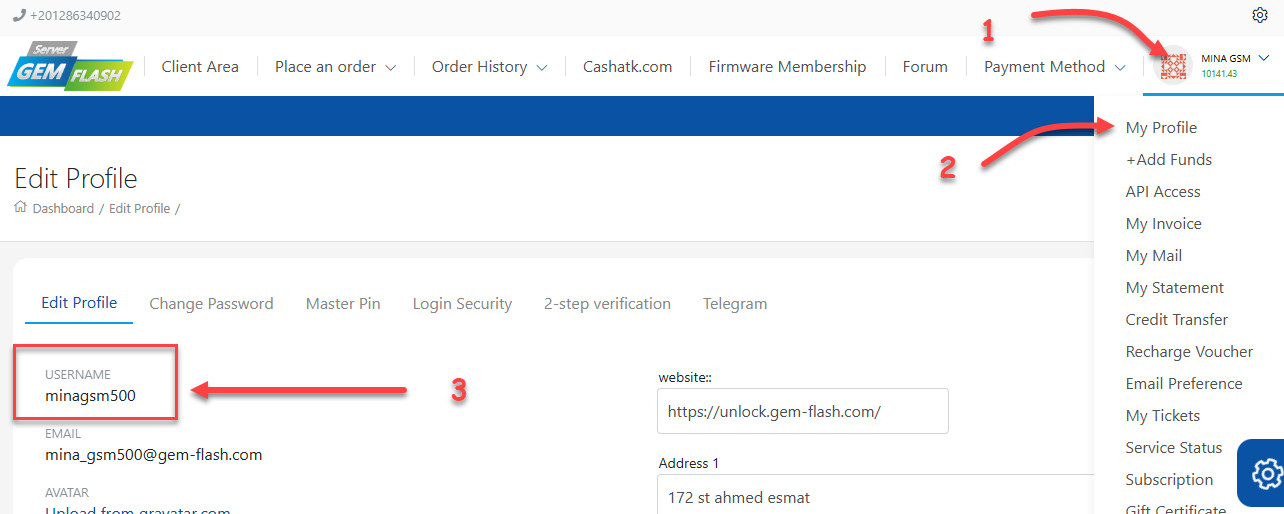Open the Order History dropdown menu

tap(489, 67)
